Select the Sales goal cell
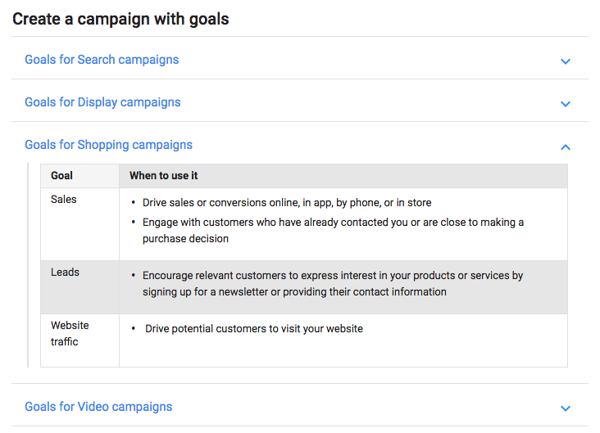600x433 pixels. coord(64,200)
